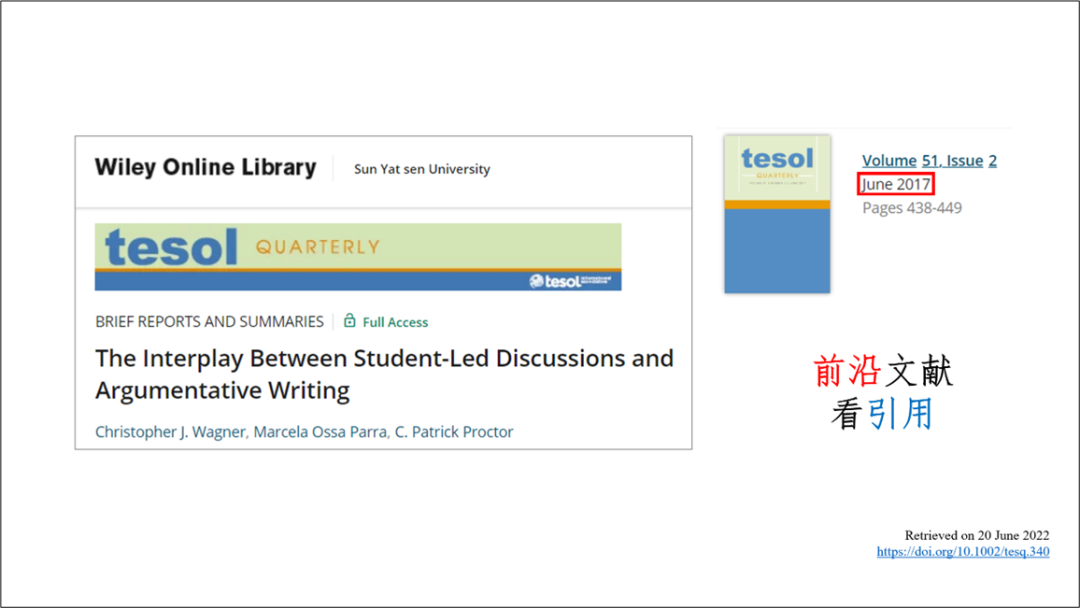The image size is (1080, 608).
Task: Click the June 2017 date in red box
Action: tap(896, 184)
